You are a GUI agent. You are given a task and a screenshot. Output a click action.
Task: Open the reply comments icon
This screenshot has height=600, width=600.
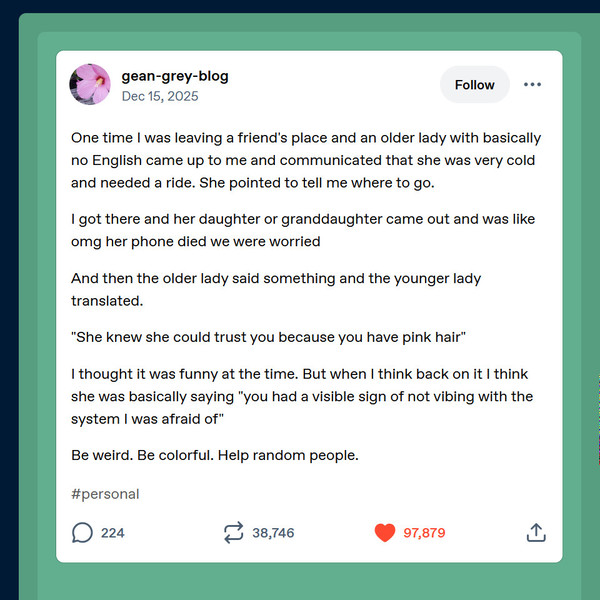pos(82,533)
